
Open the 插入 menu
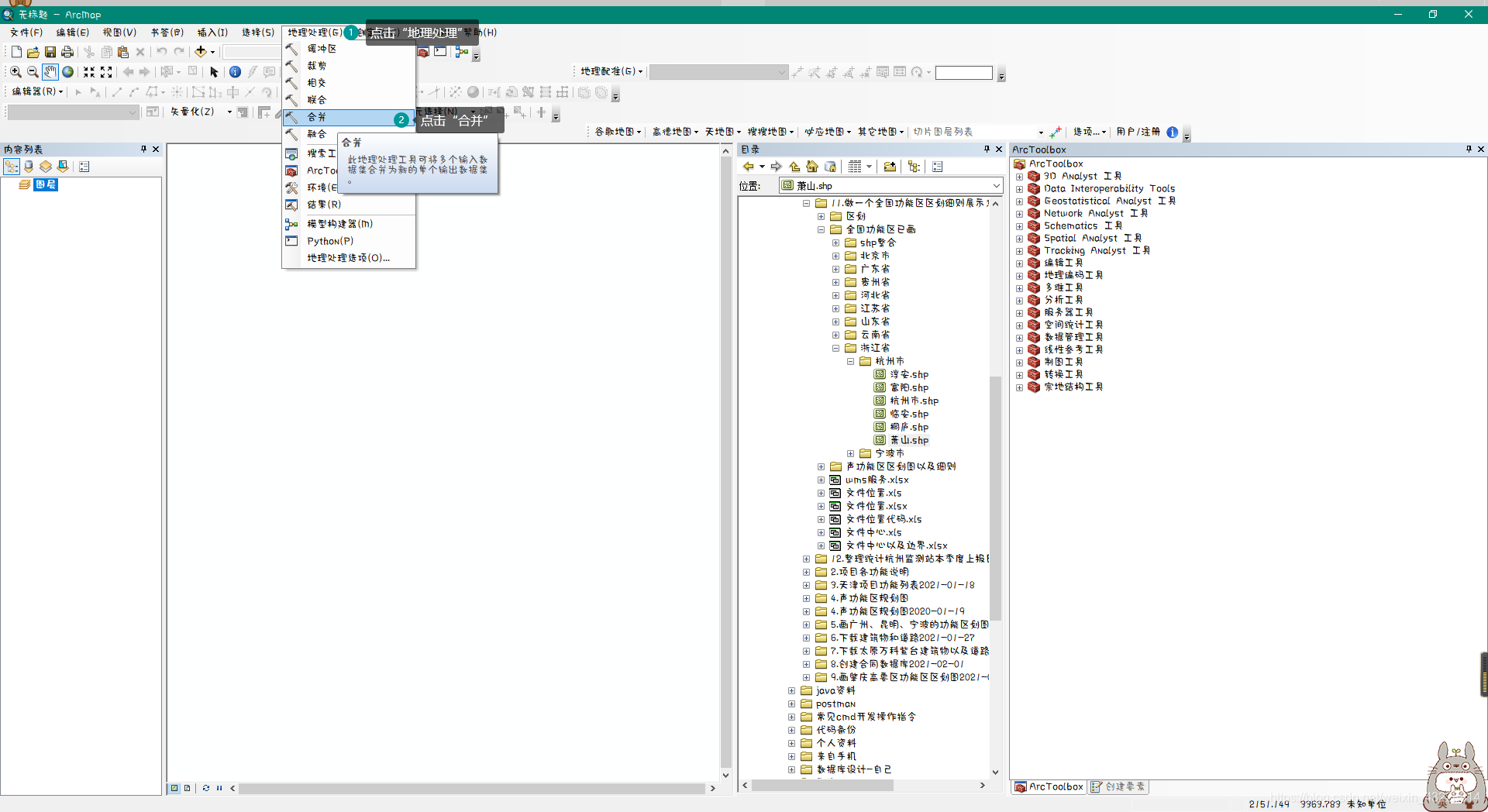(x=212, y=33)
